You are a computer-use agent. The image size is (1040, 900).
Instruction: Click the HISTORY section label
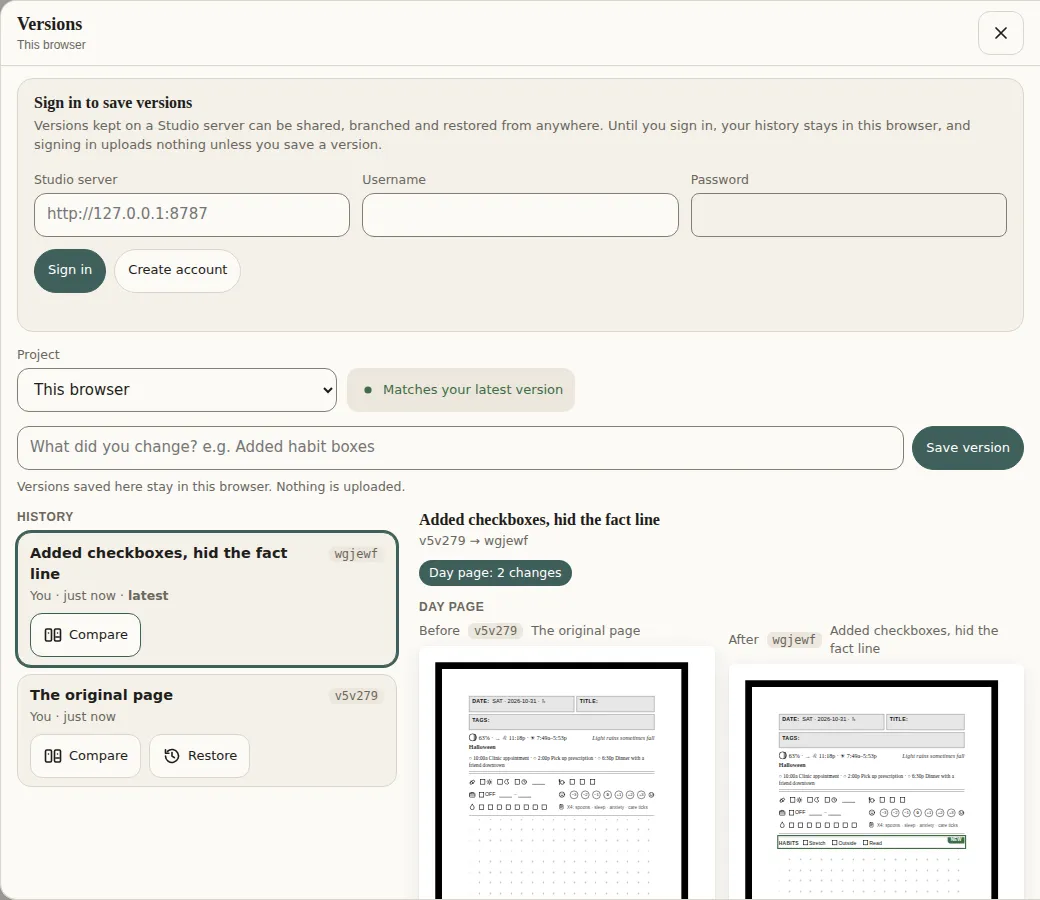coord(45,517)
